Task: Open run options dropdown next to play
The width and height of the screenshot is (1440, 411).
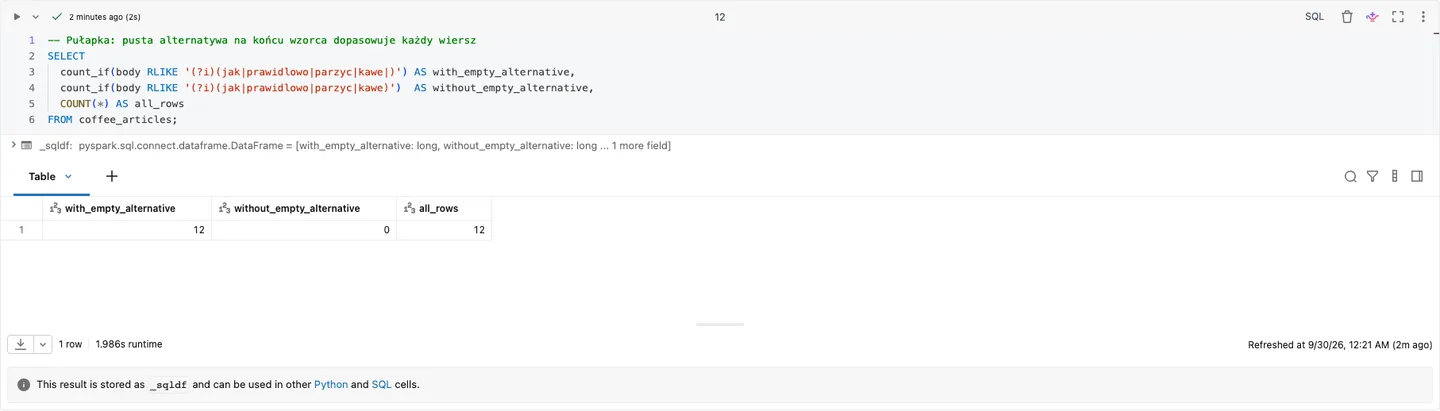Action: tap(36, 17)
